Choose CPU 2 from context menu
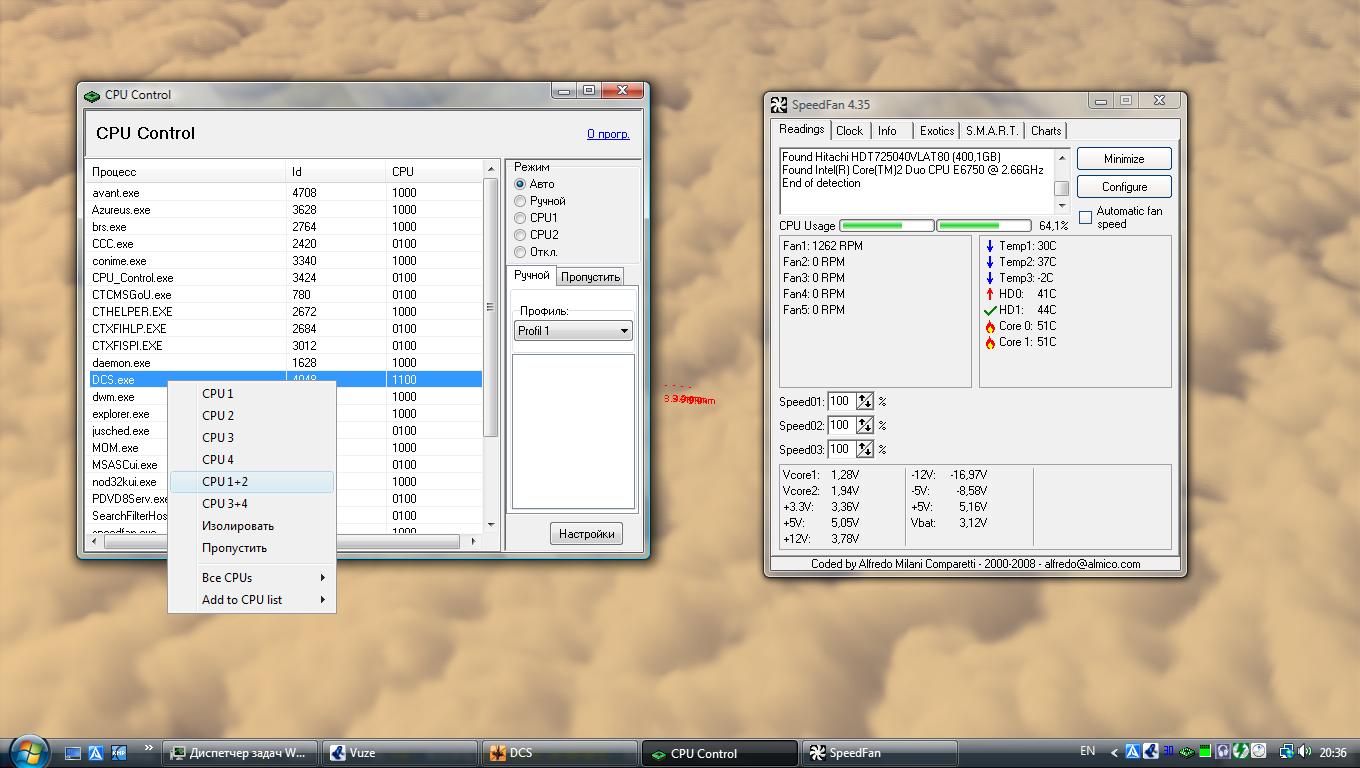This screenshot has height=768, width=1360. (252, 416)
